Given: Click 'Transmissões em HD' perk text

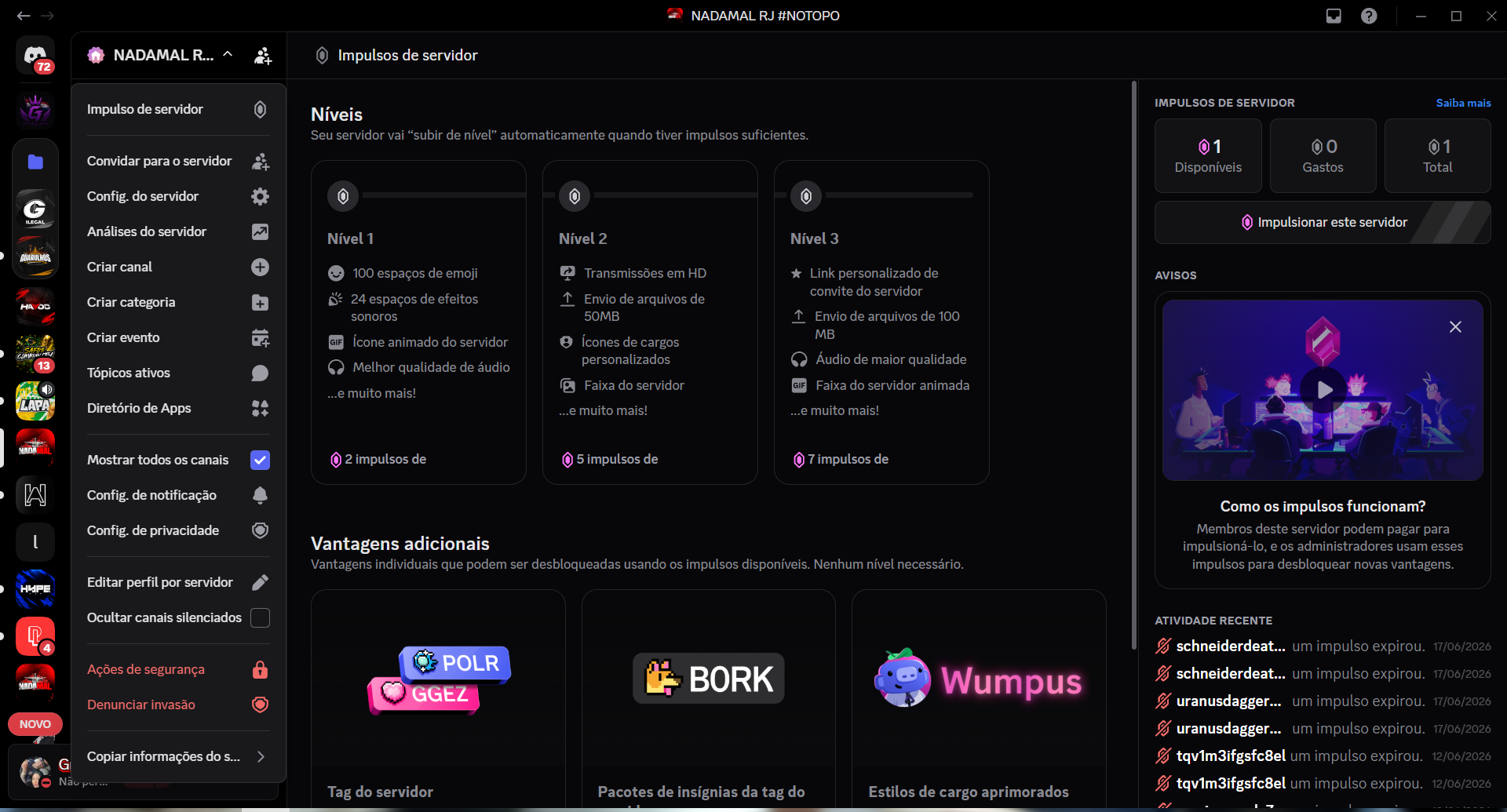Looking at the screenshot, I should click(645, 273).
